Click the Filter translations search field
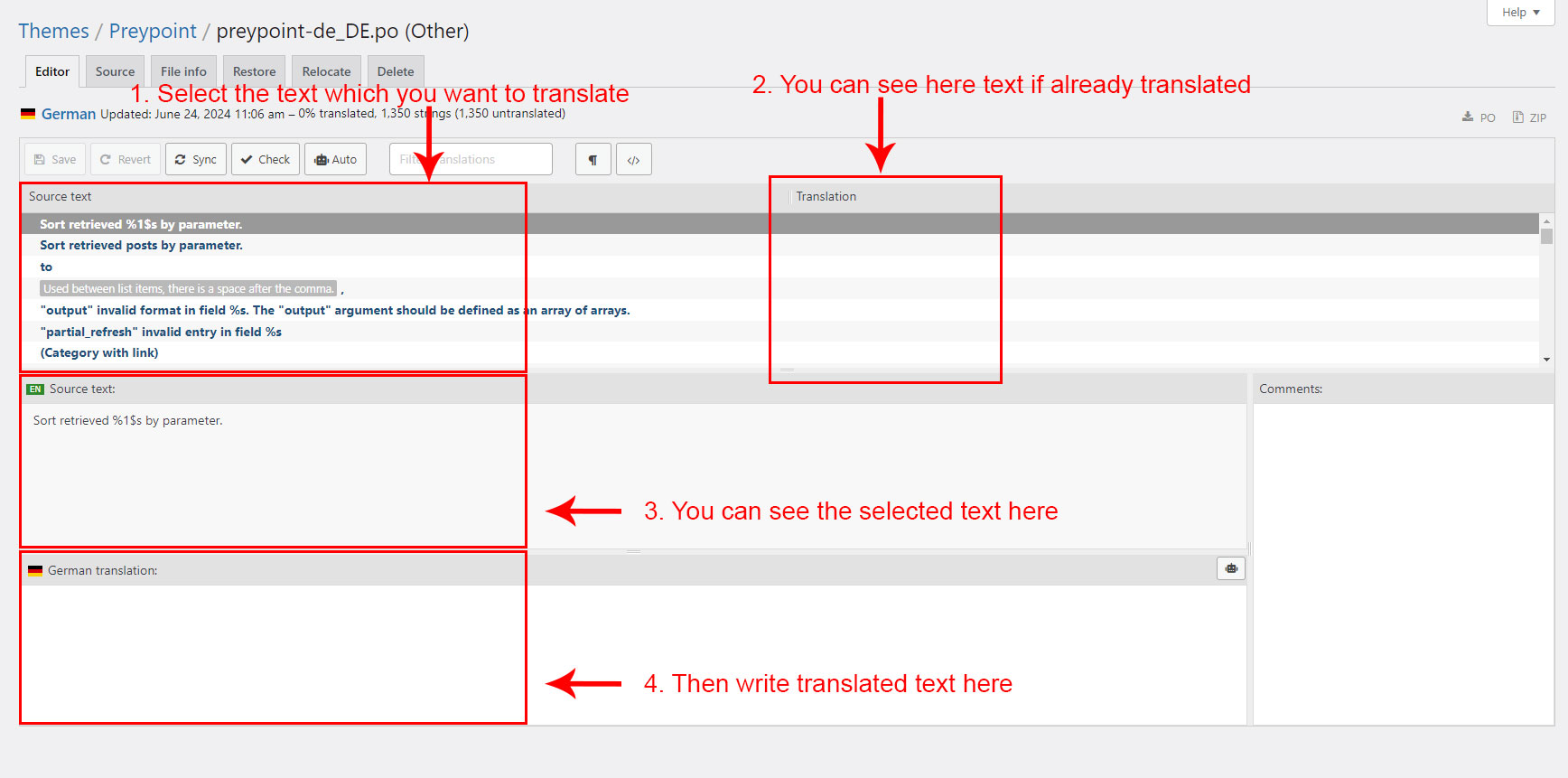Viewport: 1568px width, 778px height. (471, 159)
